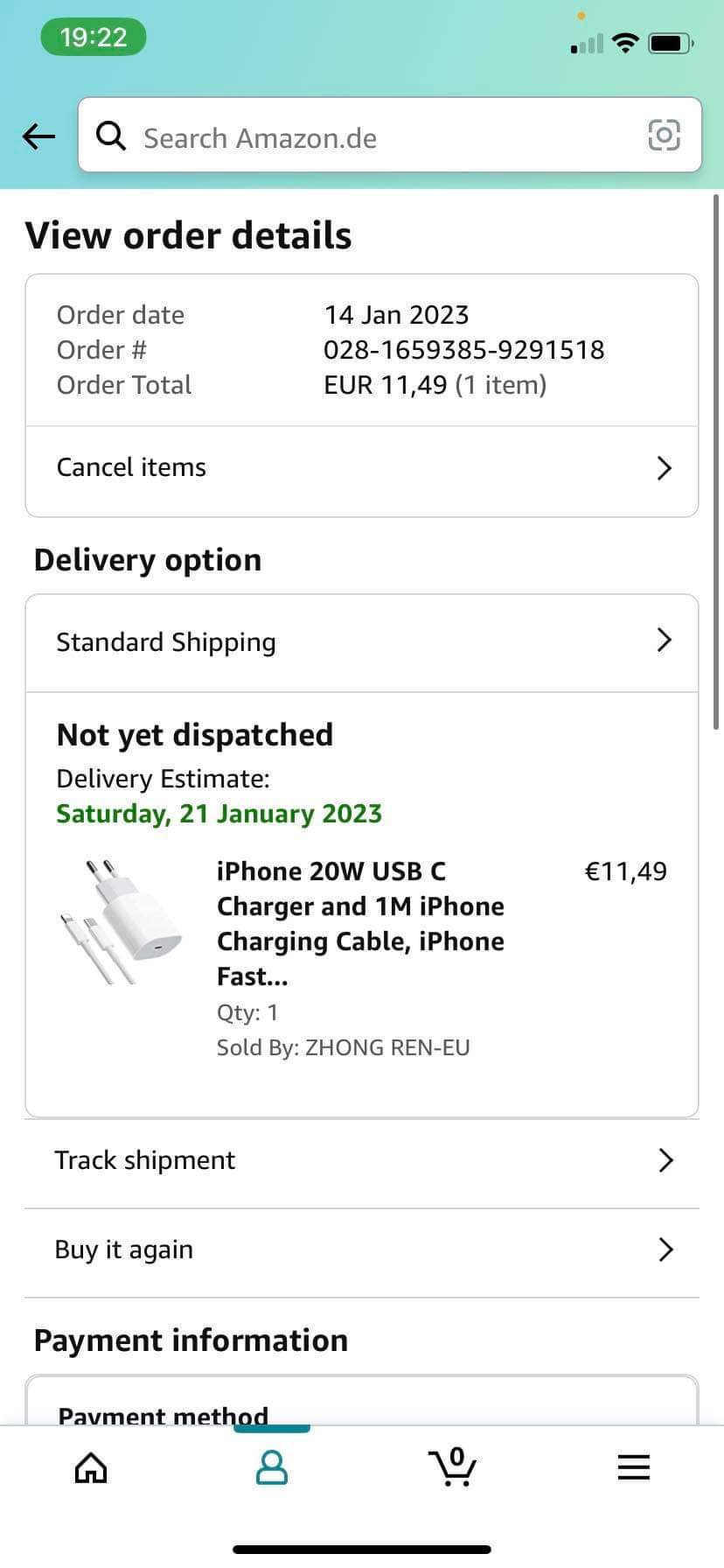Viewport: 724px width, 1568px height.
Task: Focus the Search Amazon.de field
Action: [376, 137]
